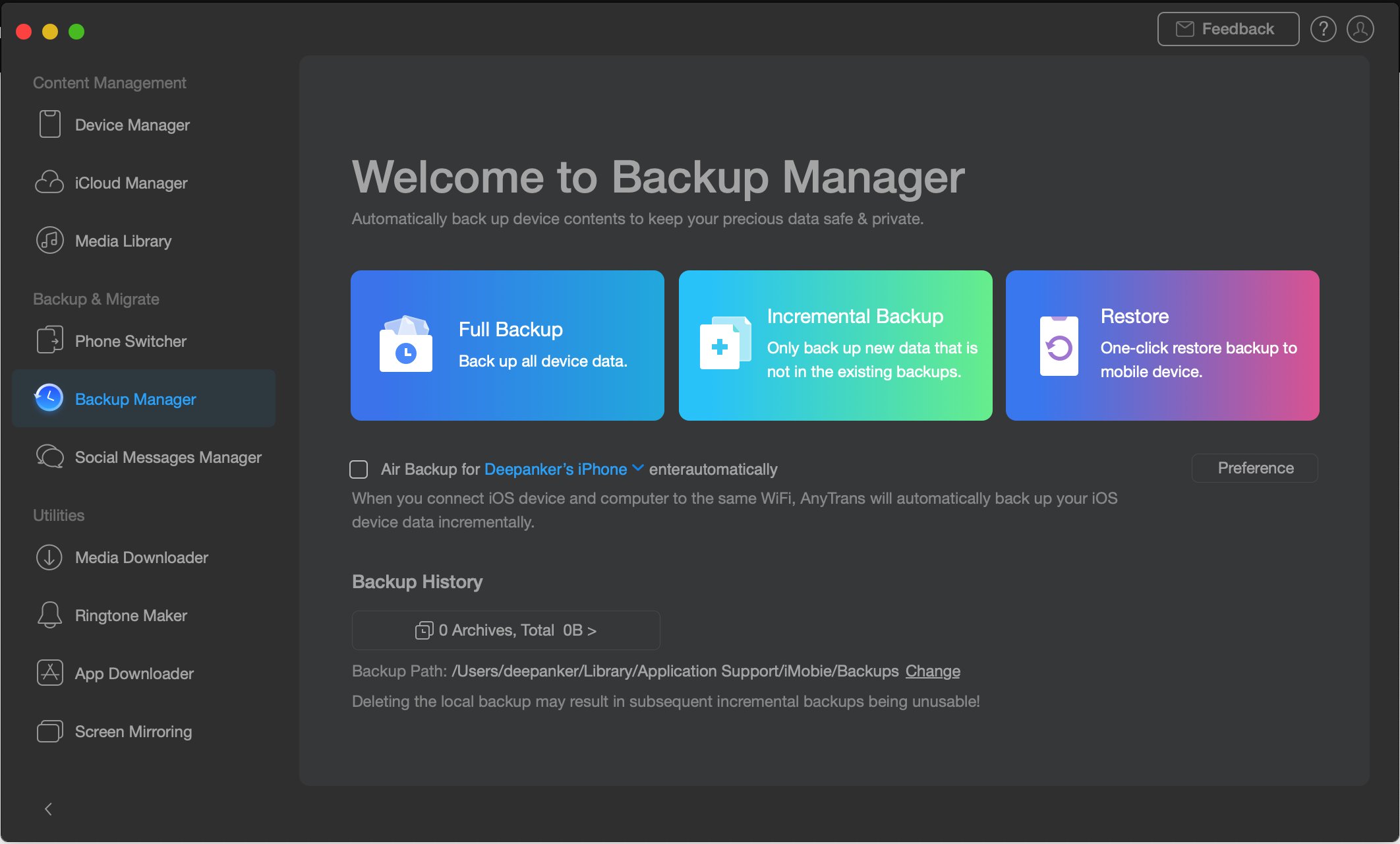This screenshot has height=844, width=1400.
Task: Click the Device Manager phone icon
Action: (49, 125)
